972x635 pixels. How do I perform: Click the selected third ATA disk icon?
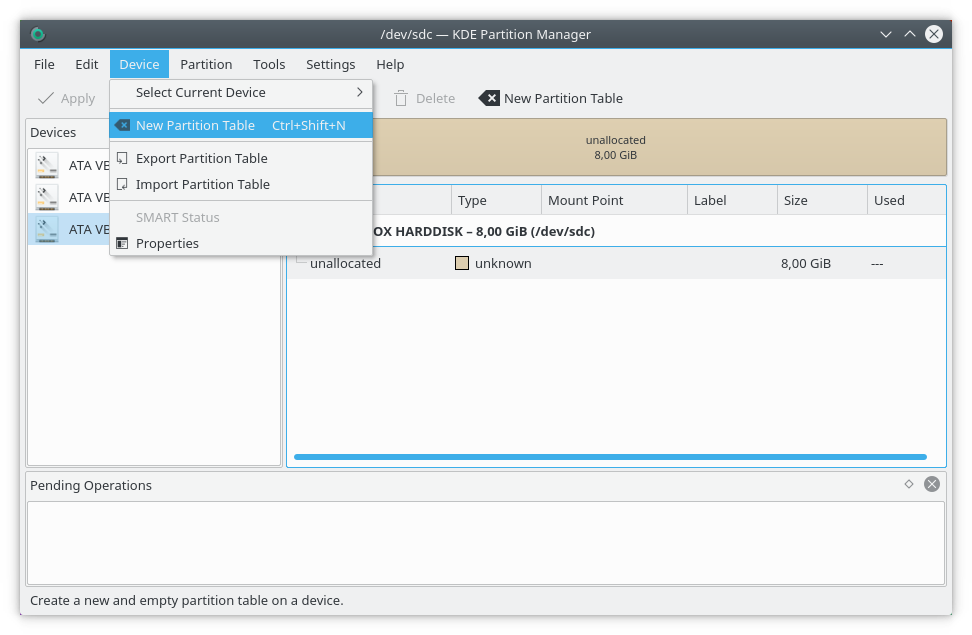click(x=46, y=229)
